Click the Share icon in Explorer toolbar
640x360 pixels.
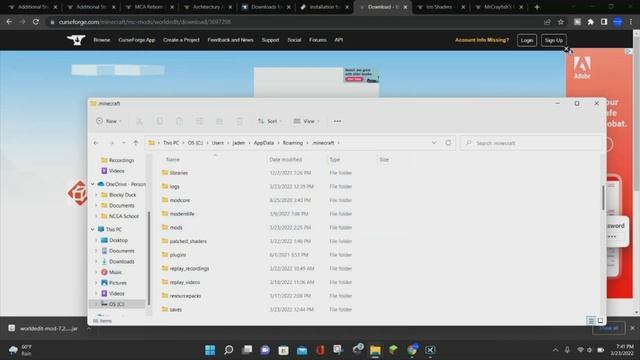pos(219,121)
